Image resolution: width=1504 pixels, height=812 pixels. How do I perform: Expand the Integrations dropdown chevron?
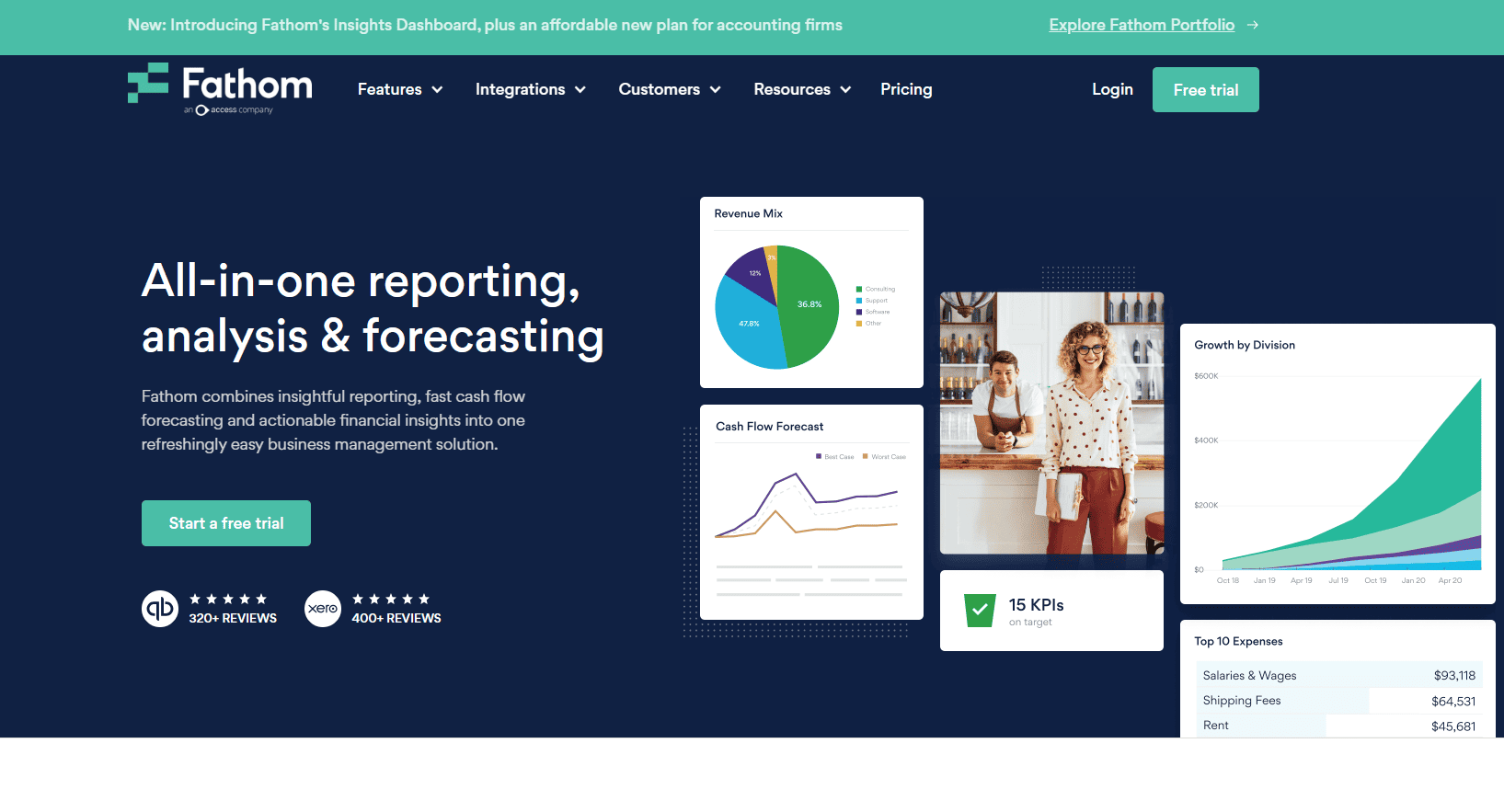point(580,89)
